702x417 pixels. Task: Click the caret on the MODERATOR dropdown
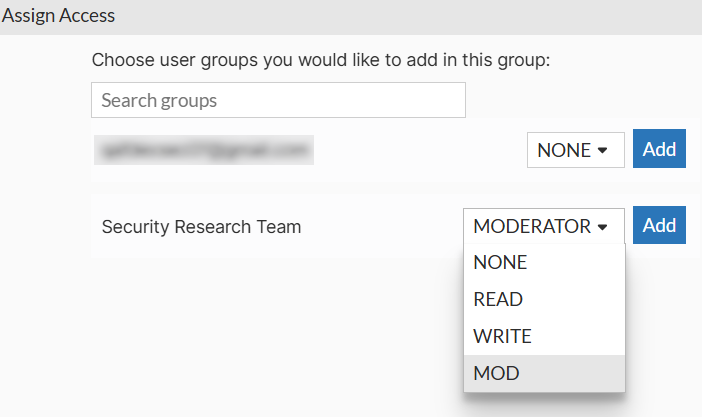pos(602,227)
